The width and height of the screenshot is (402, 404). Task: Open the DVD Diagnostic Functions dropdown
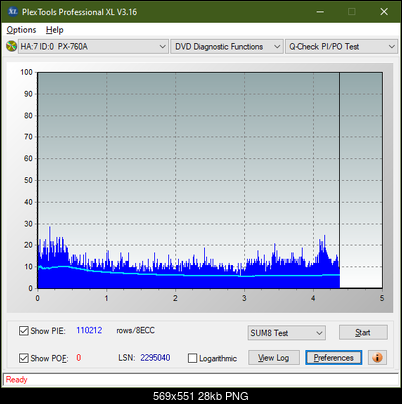coord(227,47)
